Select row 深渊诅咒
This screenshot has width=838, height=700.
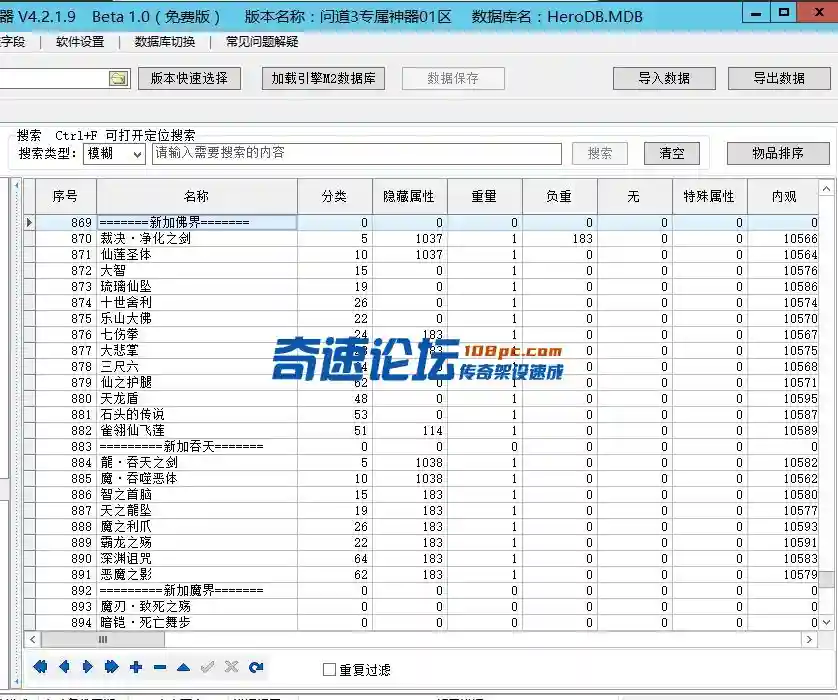pyautogui.click(x=421, y=558)
